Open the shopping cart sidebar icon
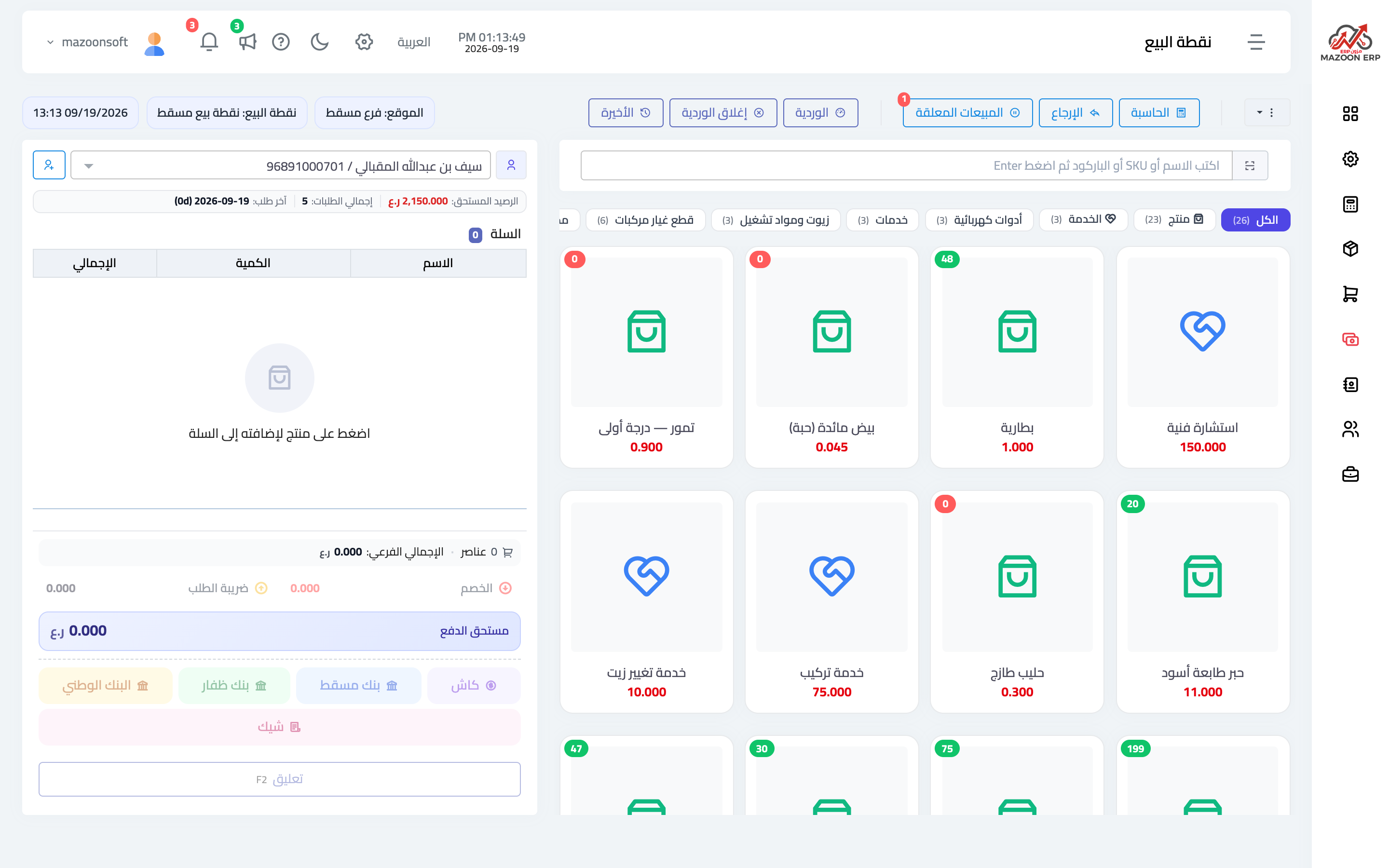This screenshot has width=1389, height=868. [x=1350, y=295]
